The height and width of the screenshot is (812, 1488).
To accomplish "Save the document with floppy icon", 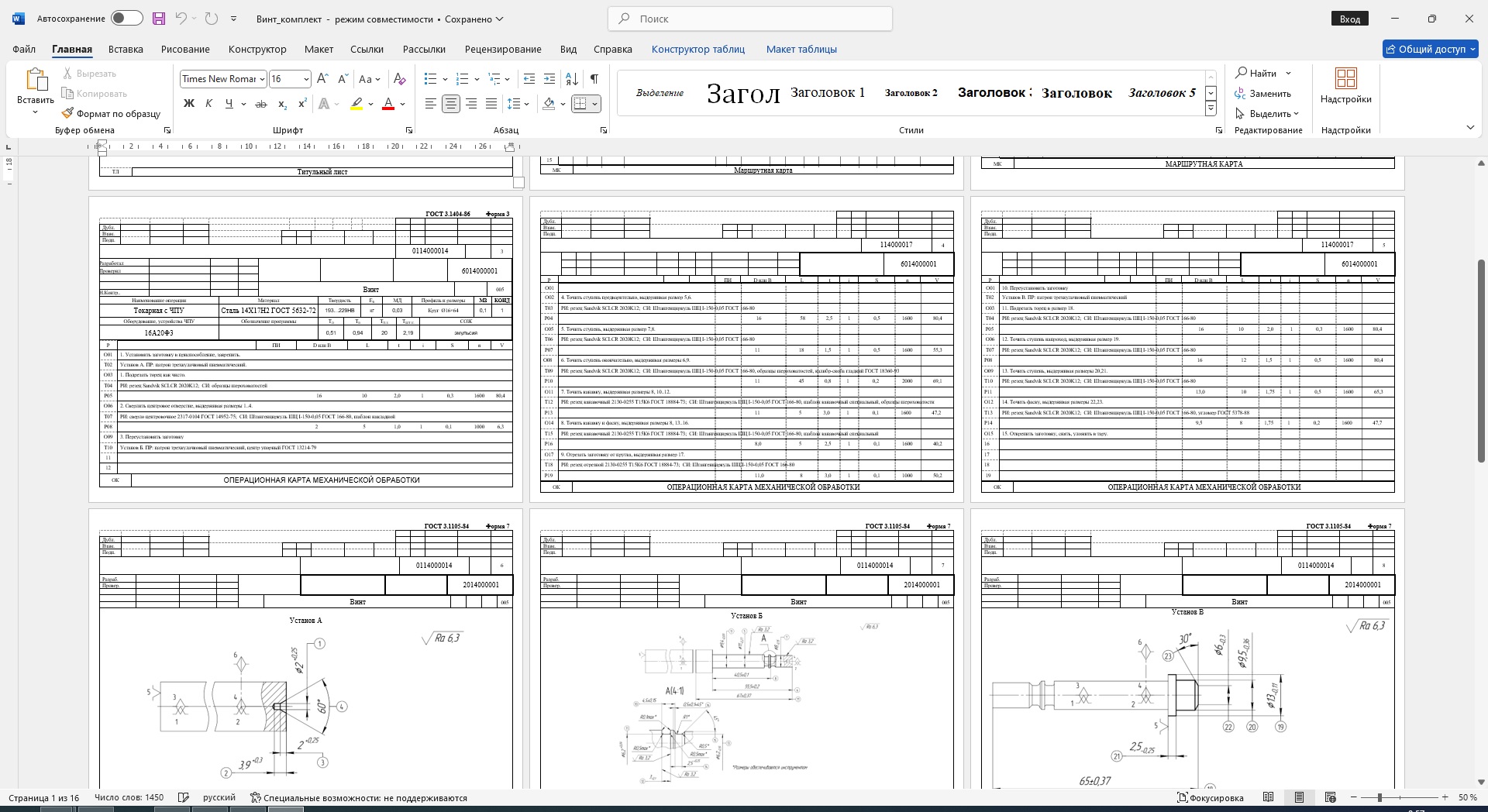I will pos(159,19).
